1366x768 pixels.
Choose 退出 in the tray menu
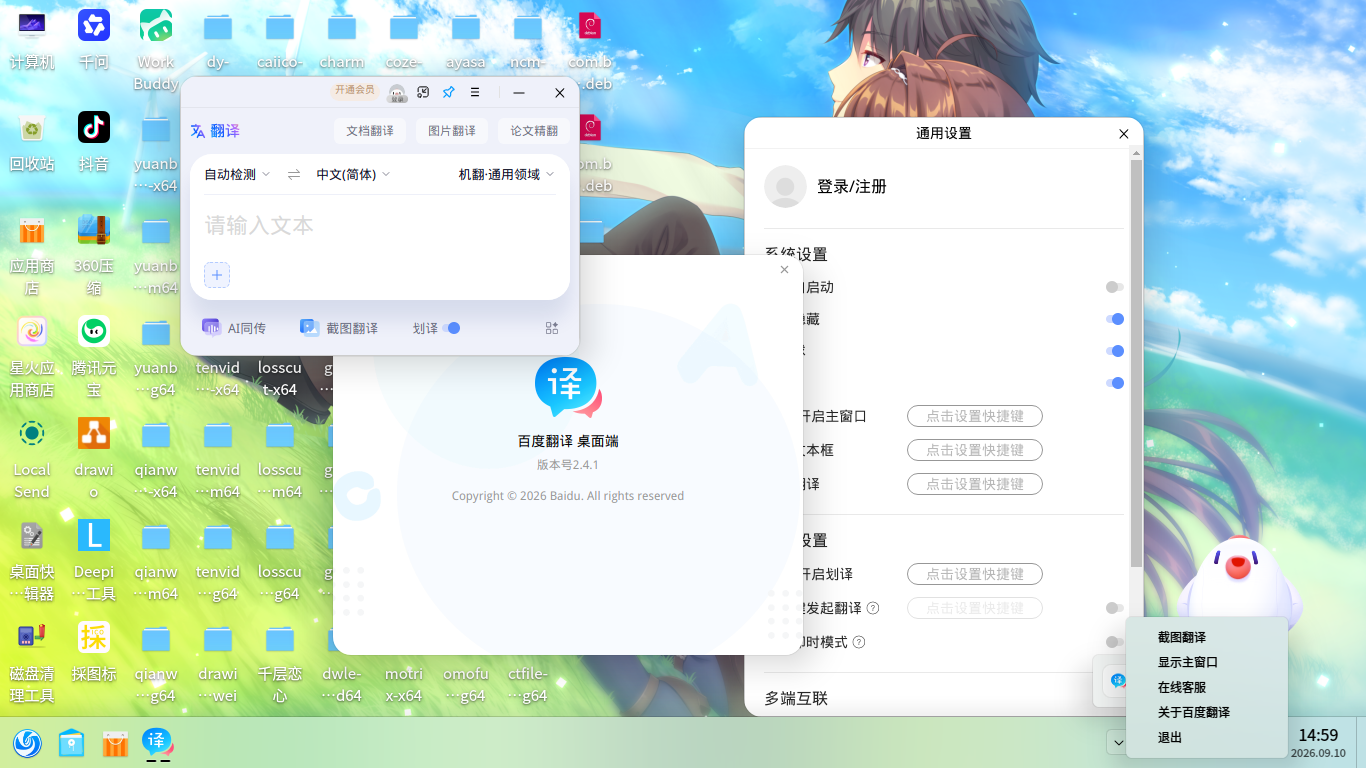[x=1169, y=737]
